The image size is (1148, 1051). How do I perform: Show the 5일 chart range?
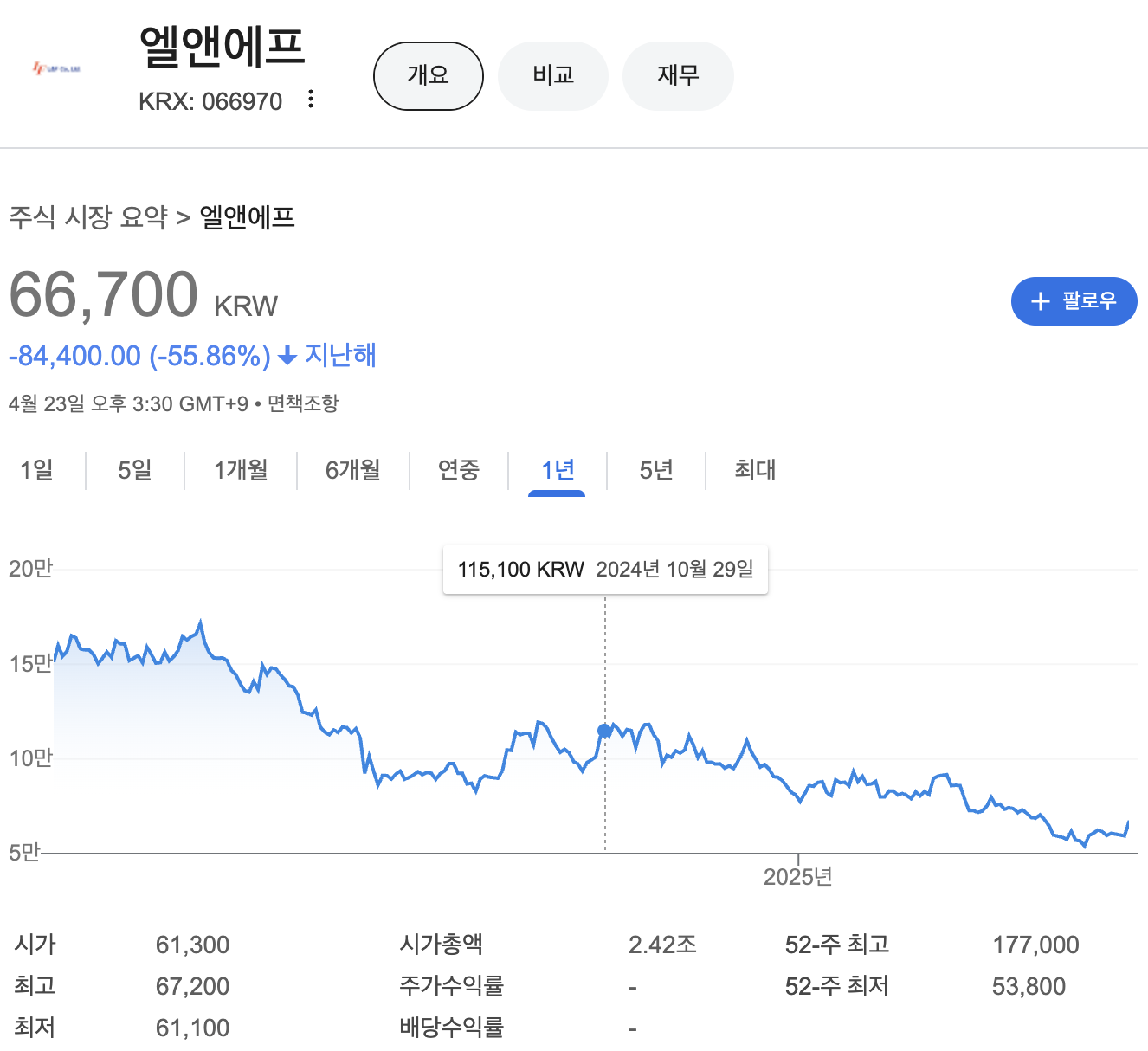click(135, 470)
